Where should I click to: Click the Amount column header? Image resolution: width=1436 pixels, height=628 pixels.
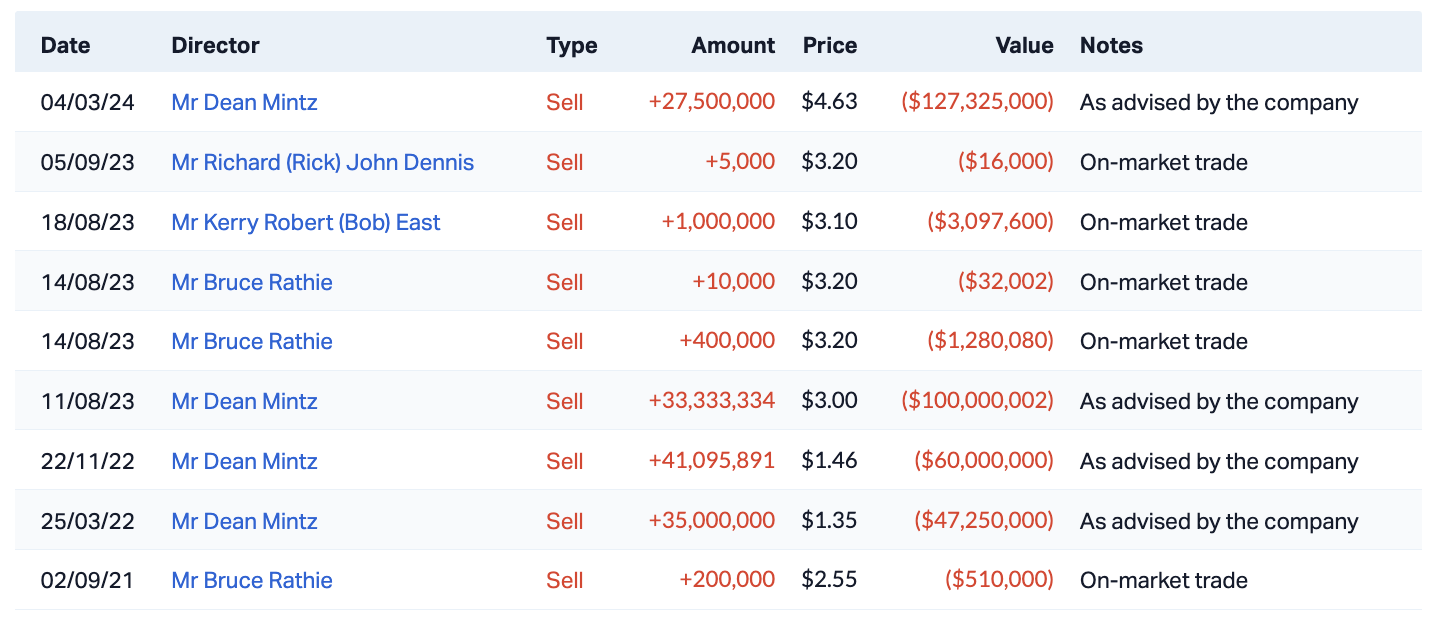tap(733, 45)
